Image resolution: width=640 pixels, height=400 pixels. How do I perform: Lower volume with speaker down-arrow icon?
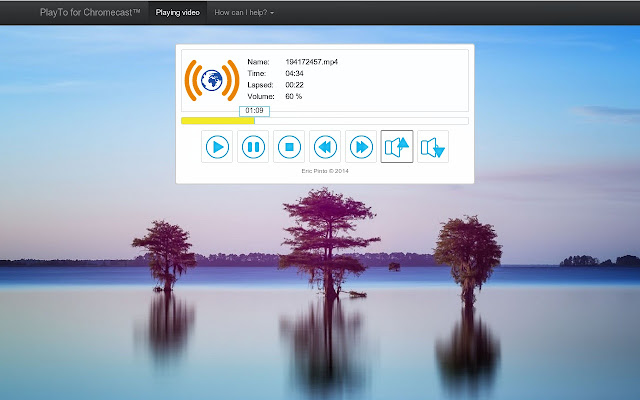[433, 147]
